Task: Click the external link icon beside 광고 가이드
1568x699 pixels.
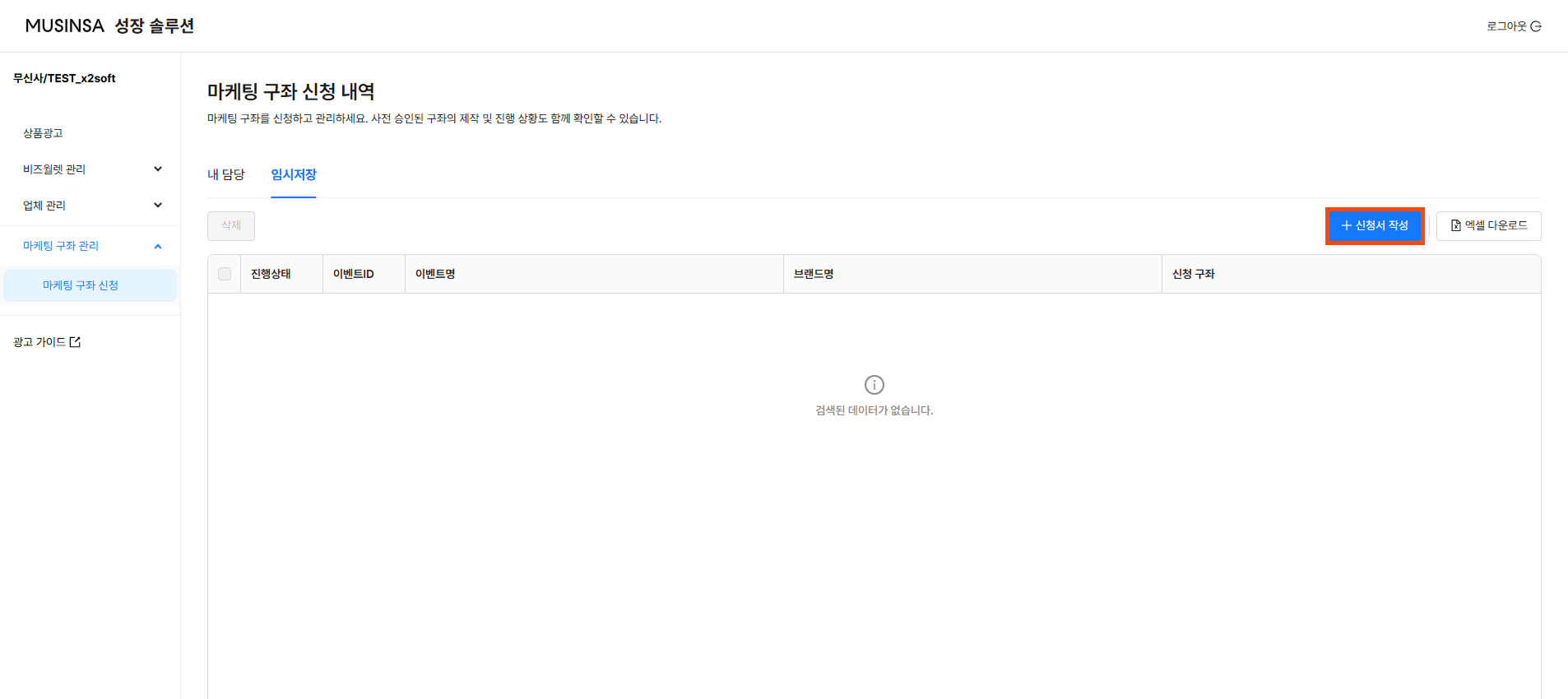Action: [75, 342]
